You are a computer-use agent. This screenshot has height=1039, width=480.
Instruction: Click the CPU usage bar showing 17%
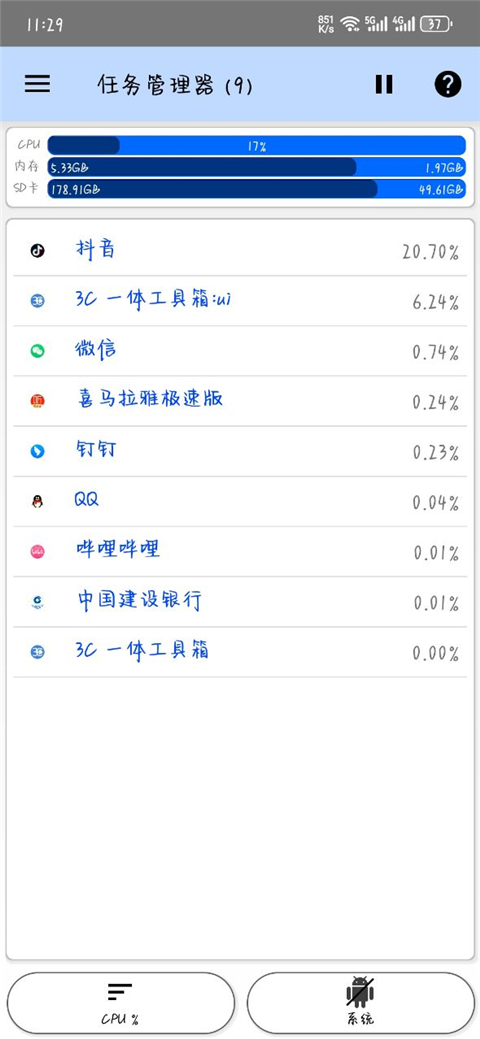point(257,145)
